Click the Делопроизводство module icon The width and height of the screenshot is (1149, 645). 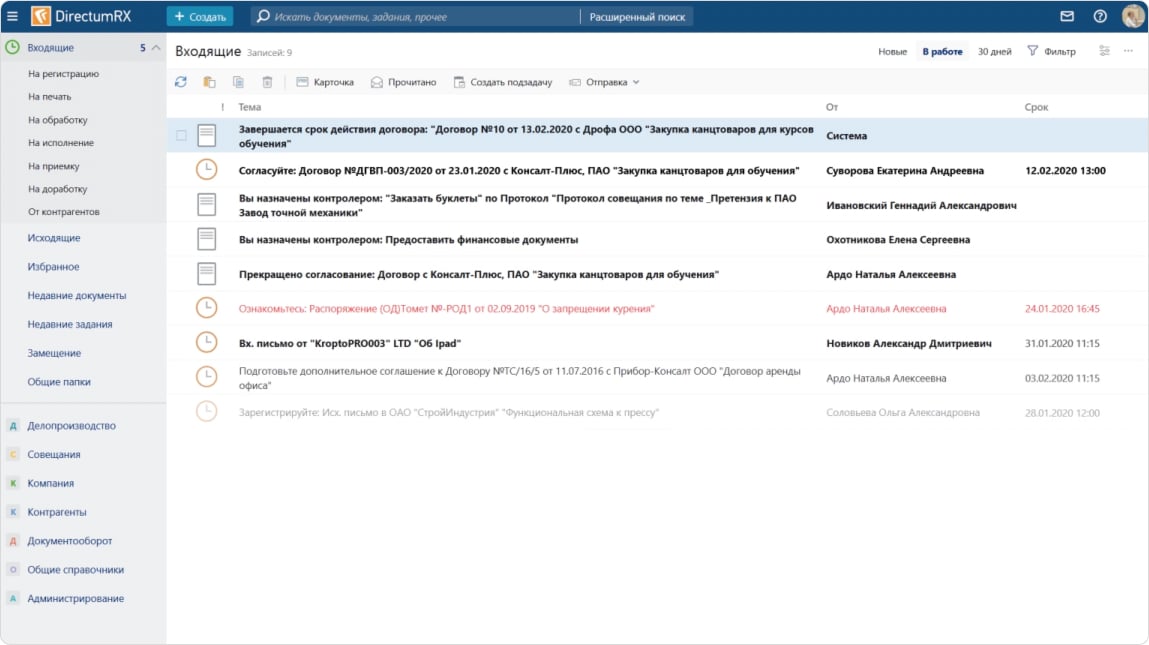coord(13,426)
